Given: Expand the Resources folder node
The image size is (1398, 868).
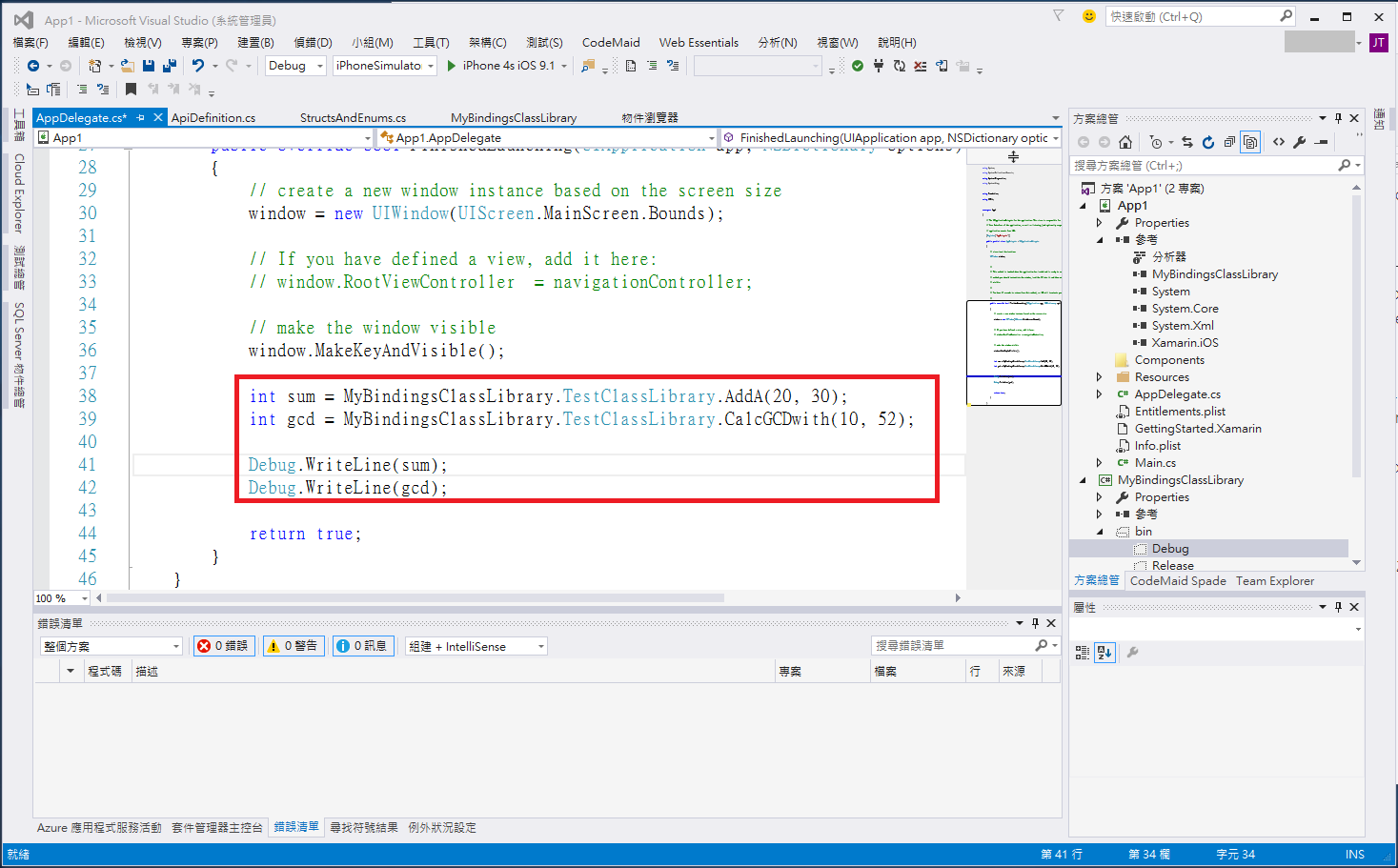Looking at the screenshot, I should tap(1099, 377).
